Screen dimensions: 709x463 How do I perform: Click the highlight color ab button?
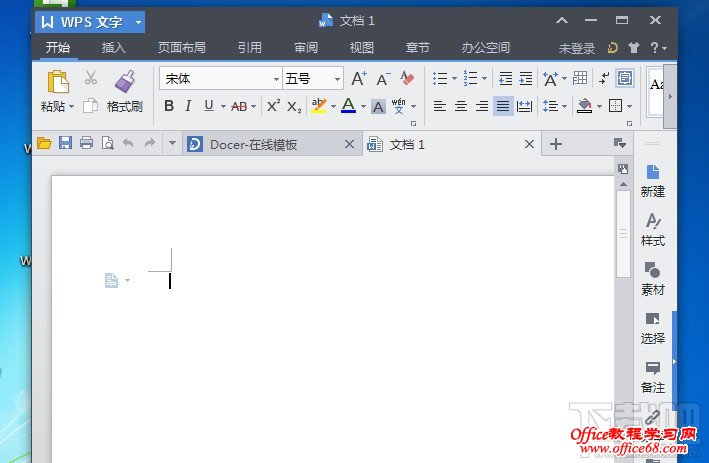pyautogui.click(x=319, y=106)
